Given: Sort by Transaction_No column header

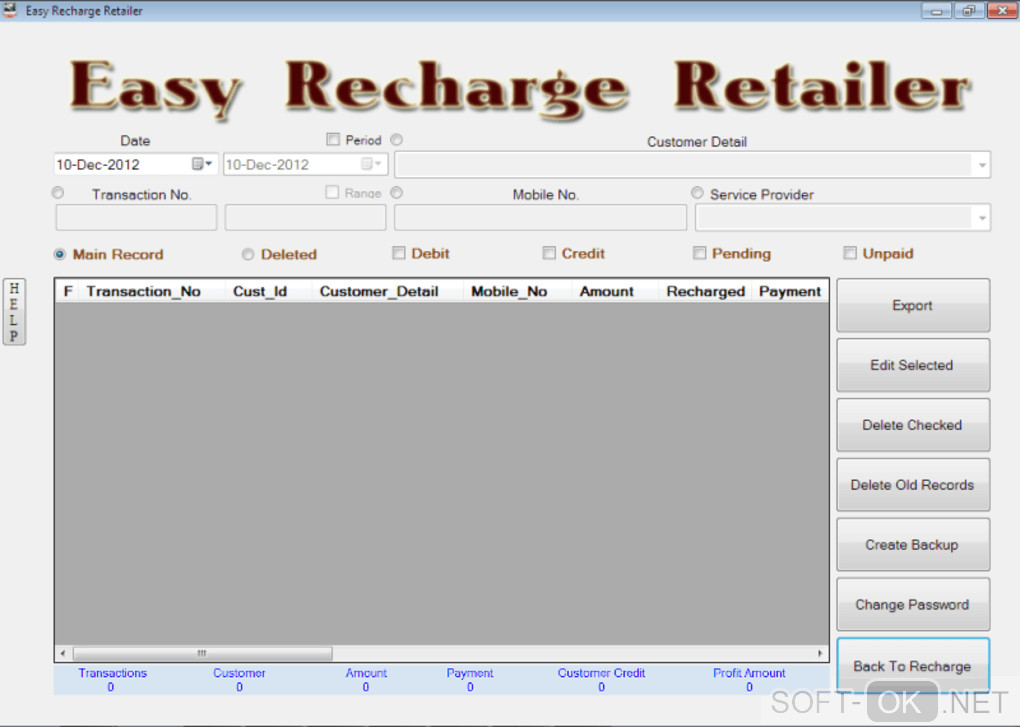Looking at the screenshot, I should pos(143,292).
